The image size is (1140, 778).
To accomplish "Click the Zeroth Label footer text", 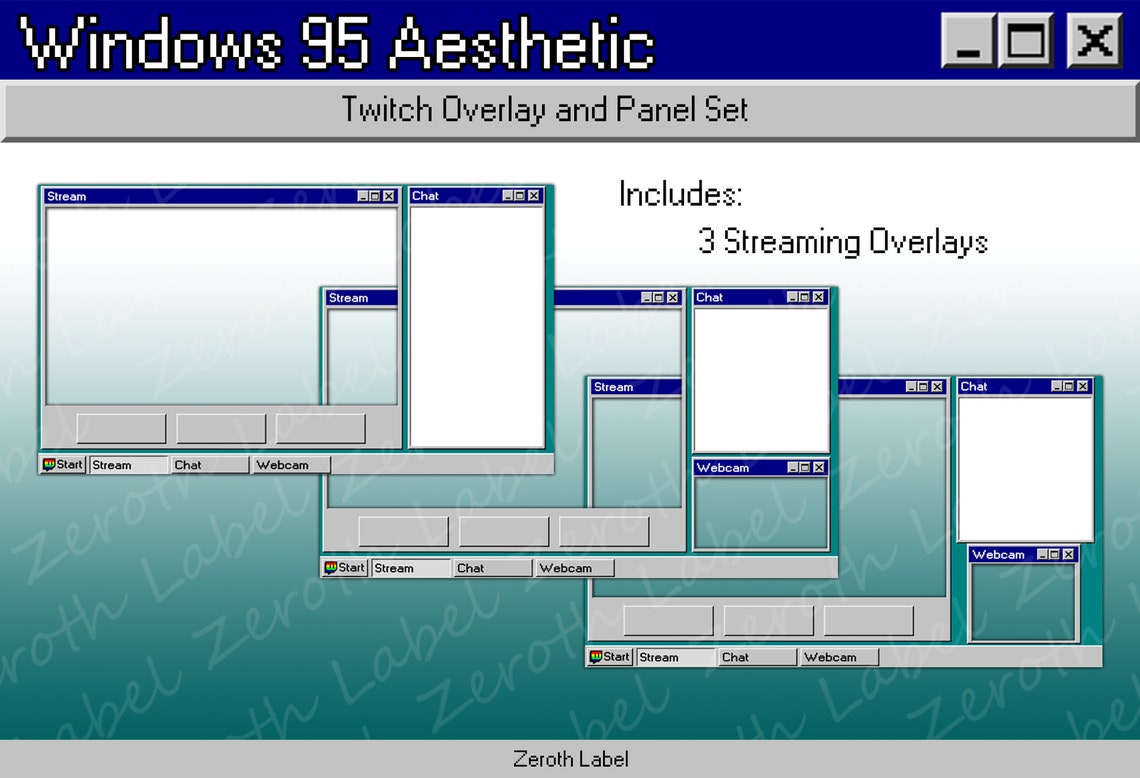I will pos(570,760).
